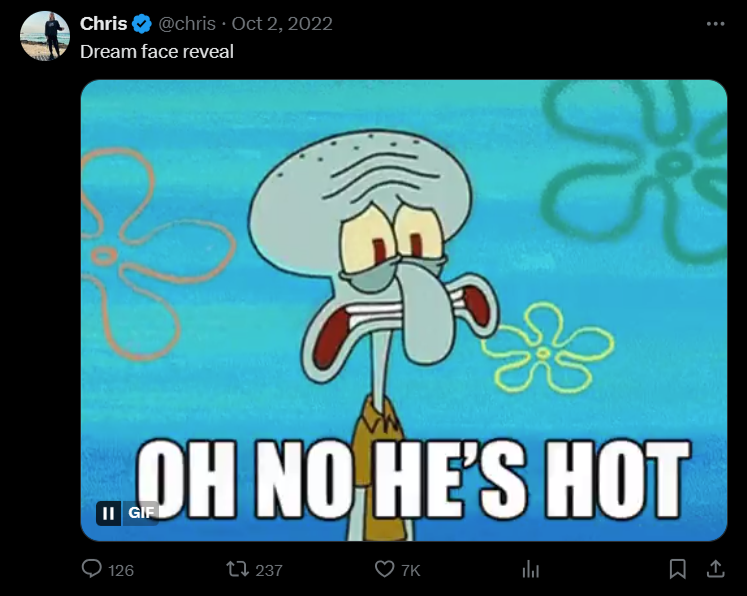The width and height of the screenshot is (747, 596).
Task: Share the post via upload arrow icon
Action: pos(716,569)
